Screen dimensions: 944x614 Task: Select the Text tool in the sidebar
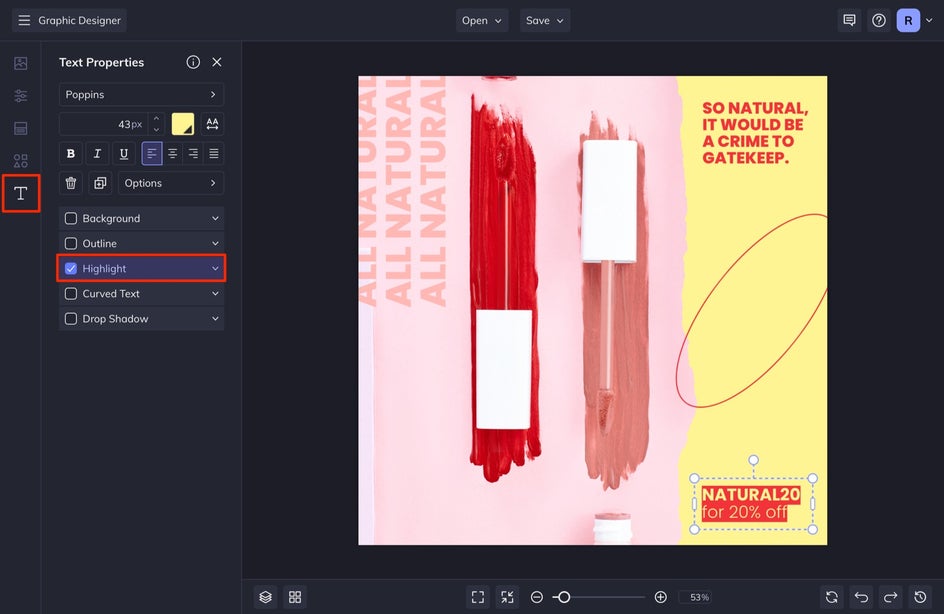point(20,193)
